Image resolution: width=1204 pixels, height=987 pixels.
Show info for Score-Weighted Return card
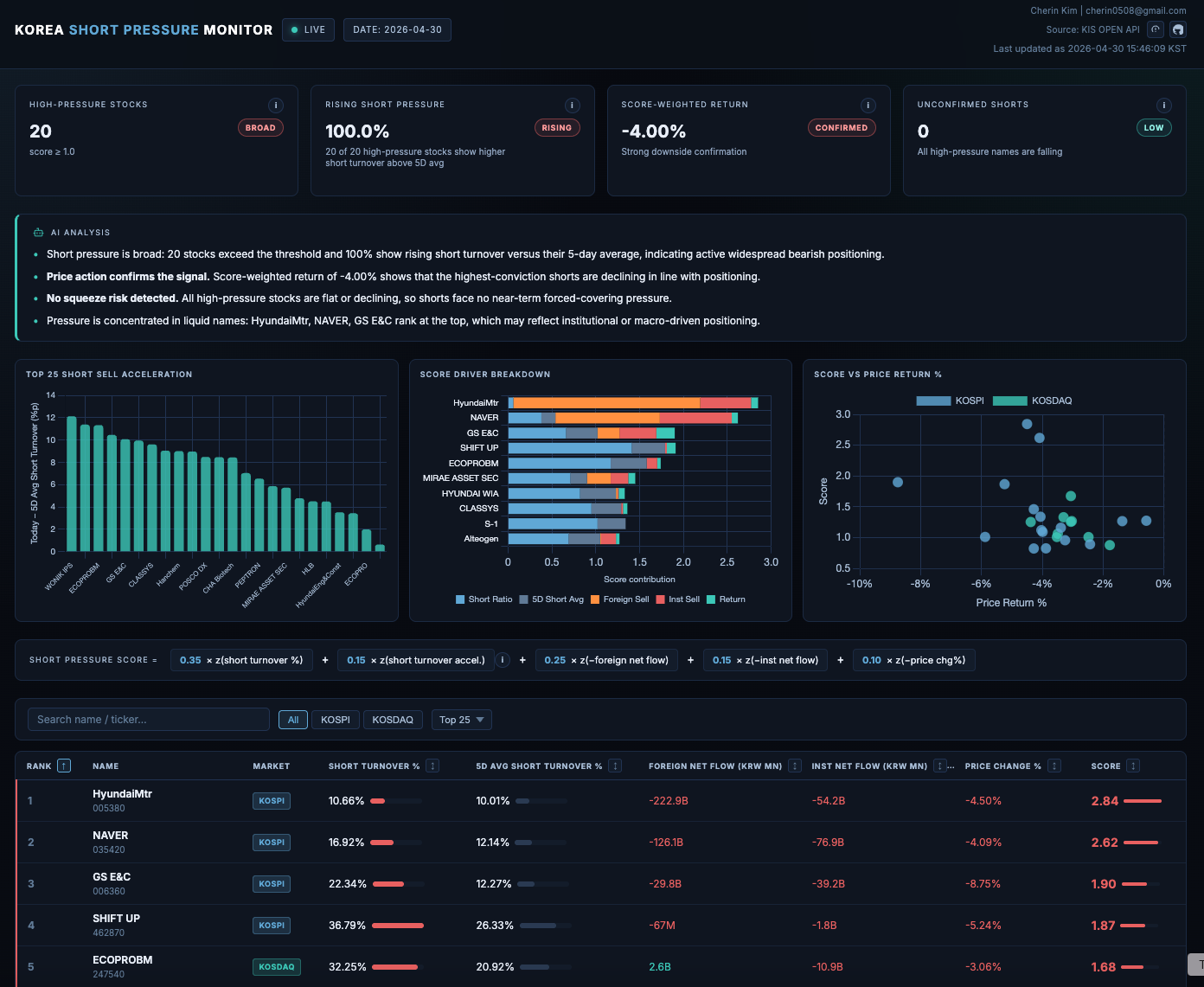click(x=868, y=106)
